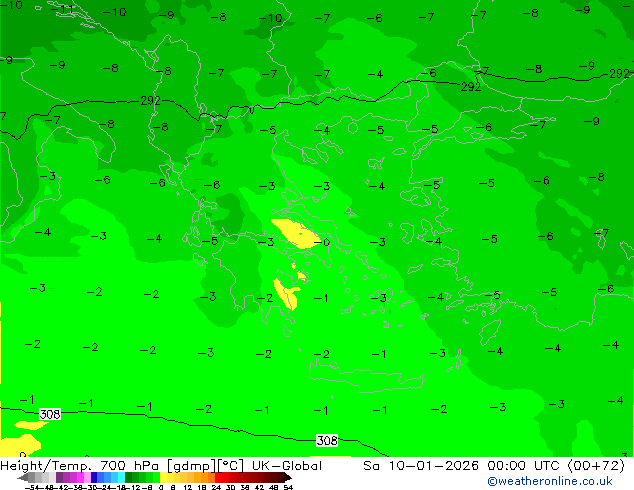Pick the cyan swatch in the temperature legend

pos(121,477)
